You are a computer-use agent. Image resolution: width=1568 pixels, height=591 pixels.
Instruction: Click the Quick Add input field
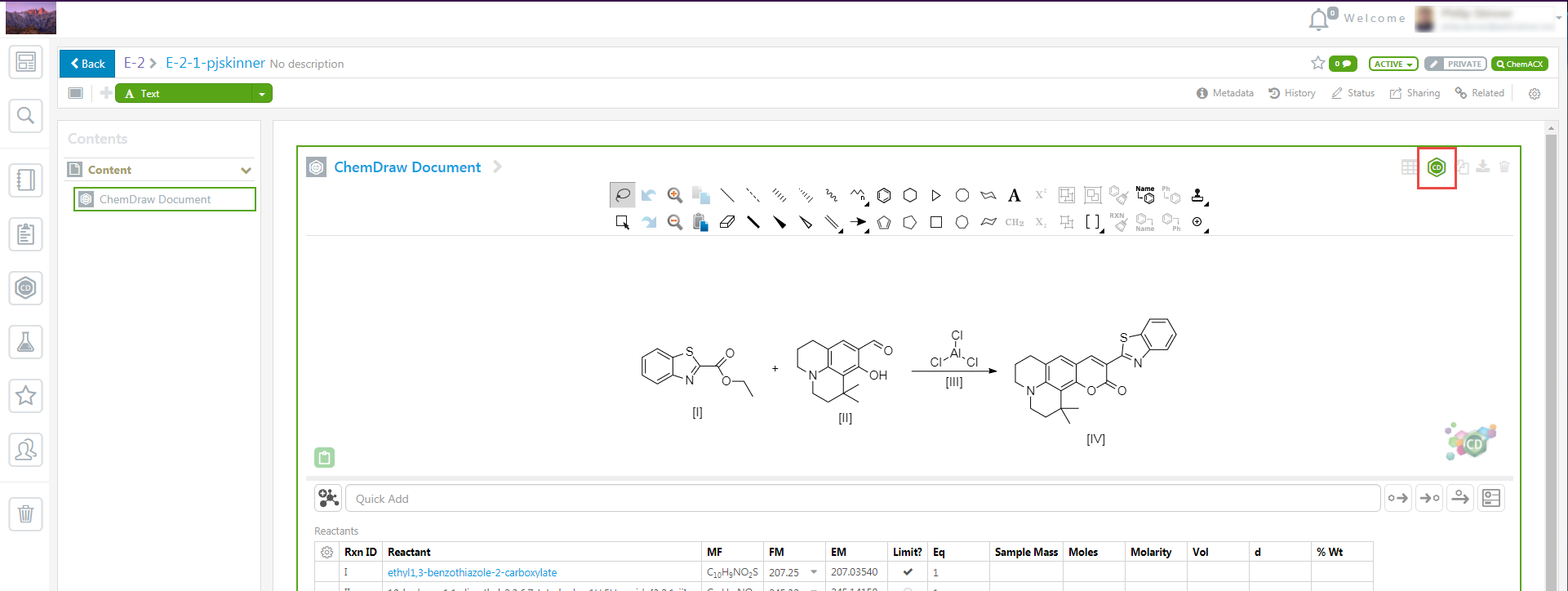pos(862,499)
